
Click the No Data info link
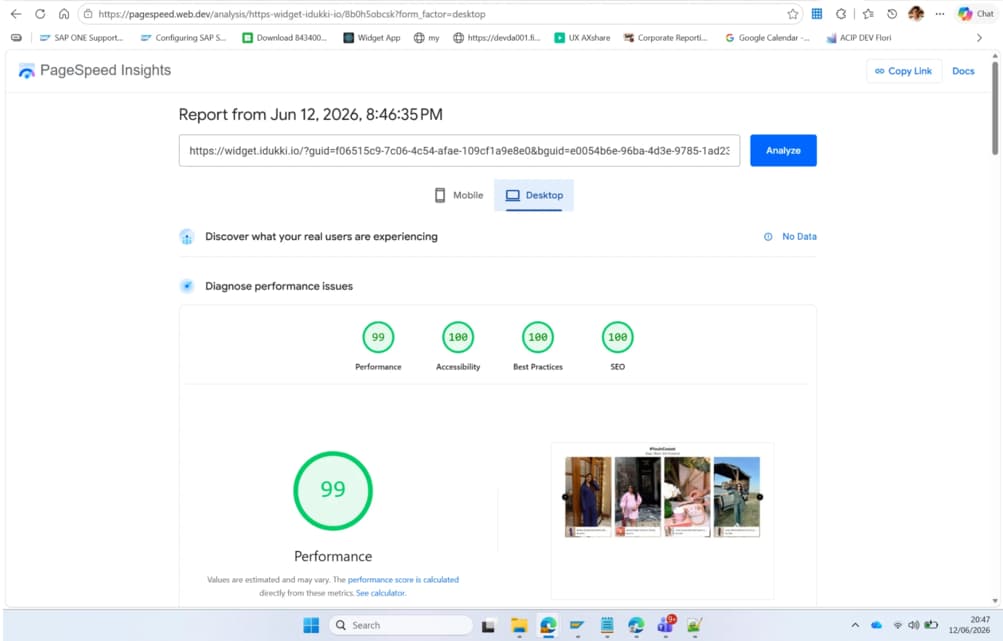coord(790,237)
